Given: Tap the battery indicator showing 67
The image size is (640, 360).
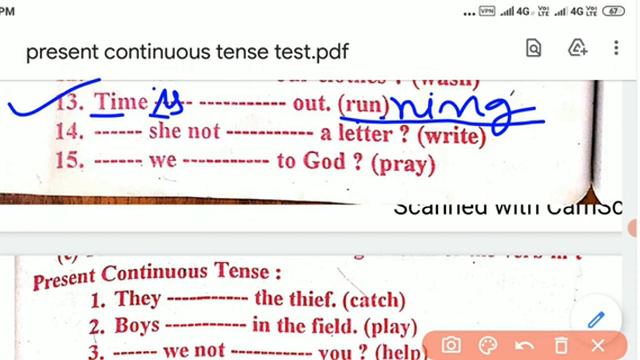Looking at the screenshot, I should tap(613, 11).
